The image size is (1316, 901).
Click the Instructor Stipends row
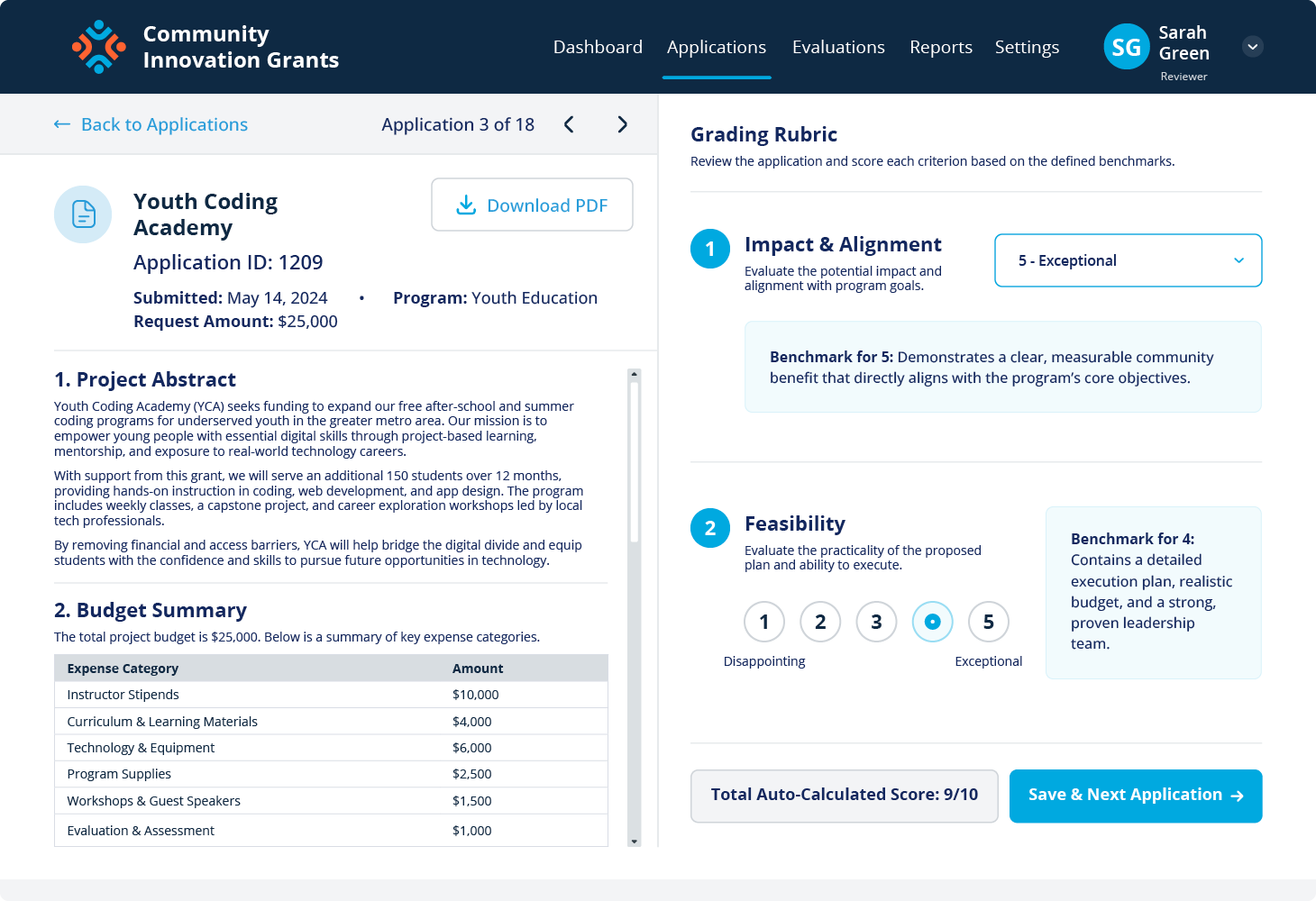click(331, 695)
